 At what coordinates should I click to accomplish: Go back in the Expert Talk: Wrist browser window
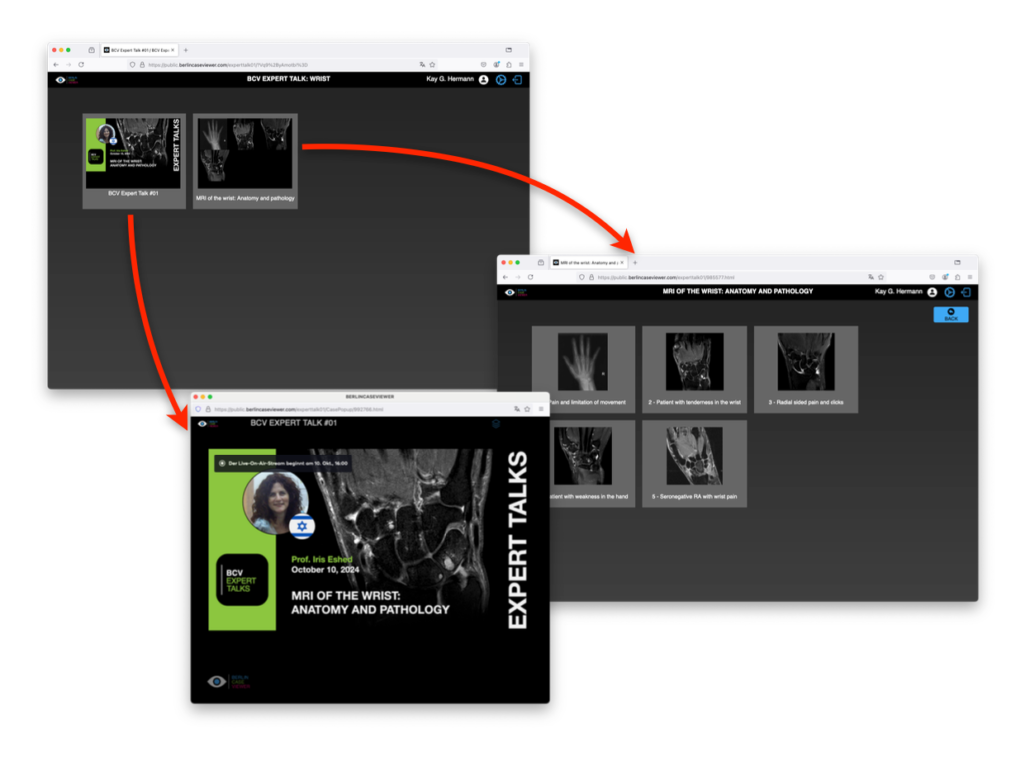56,64
